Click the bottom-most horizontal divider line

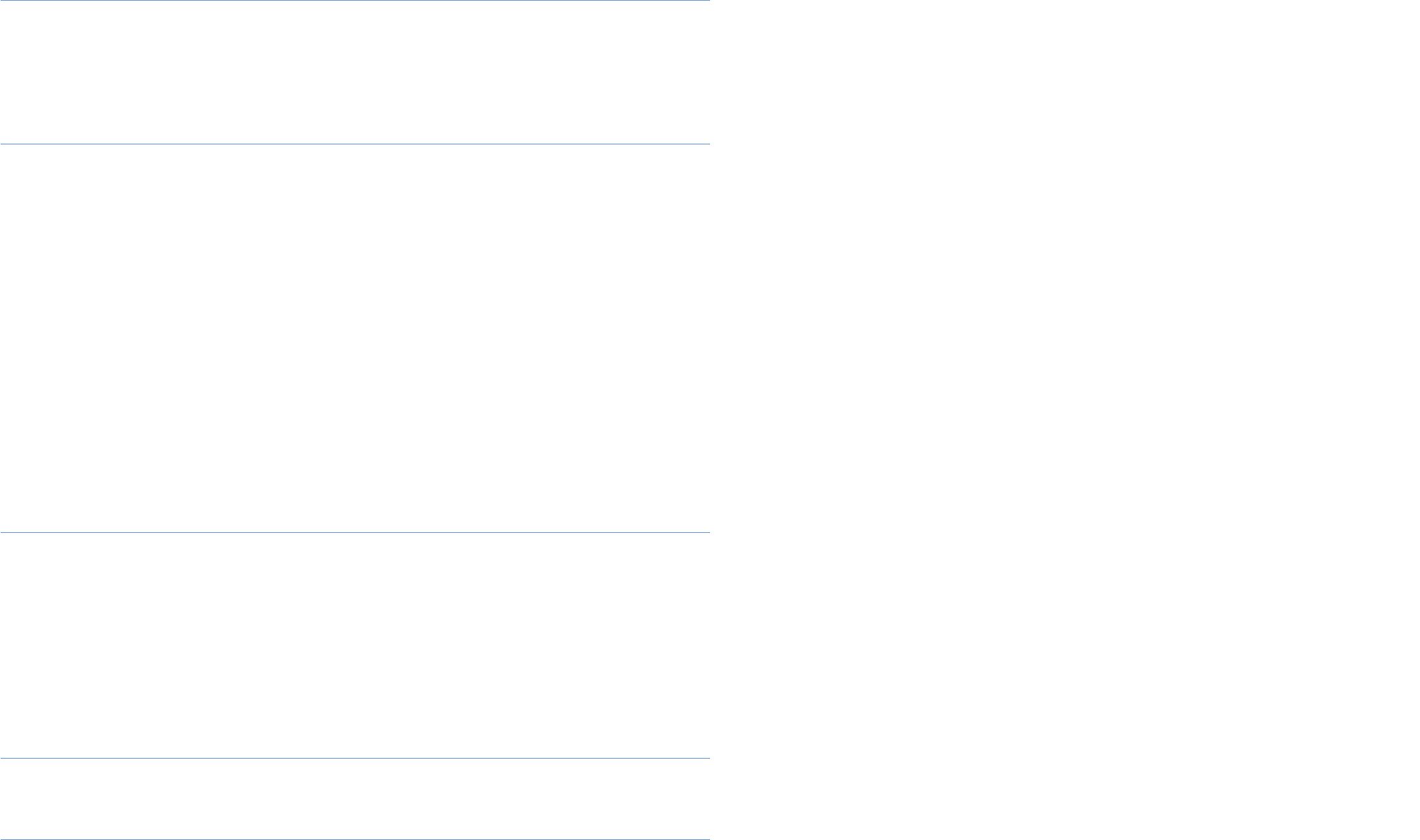click(355, 839)
